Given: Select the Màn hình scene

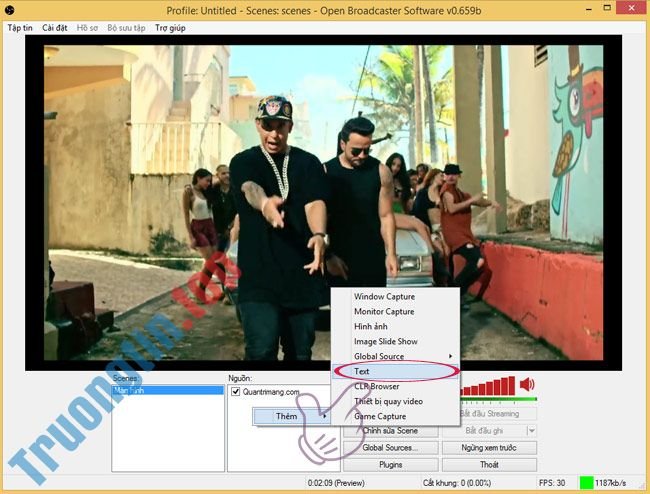Looking at the screenshot, I should coord(168,390).
